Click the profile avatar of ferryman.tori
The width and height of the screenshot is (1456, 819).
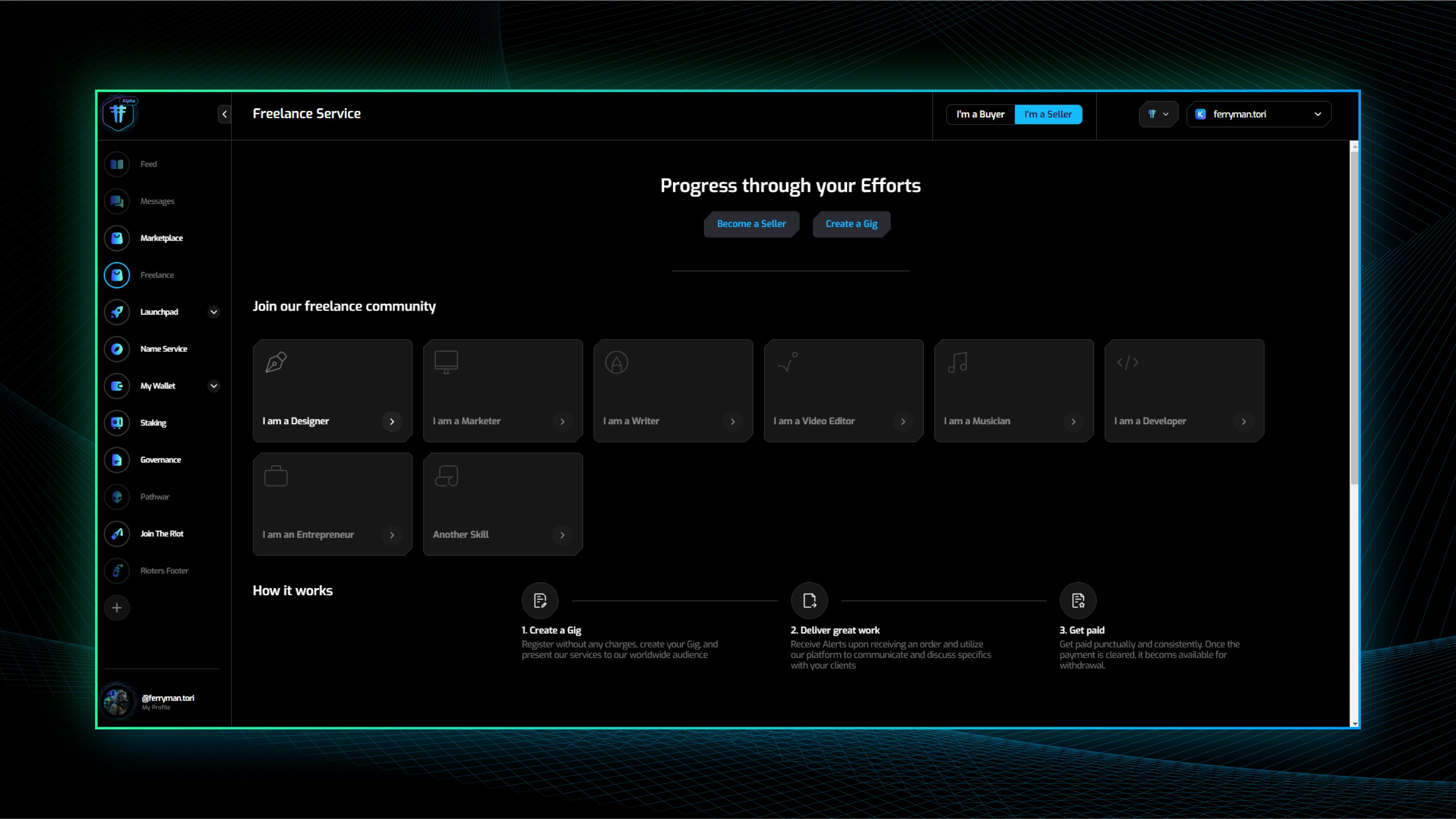click(x=117, y=702)
